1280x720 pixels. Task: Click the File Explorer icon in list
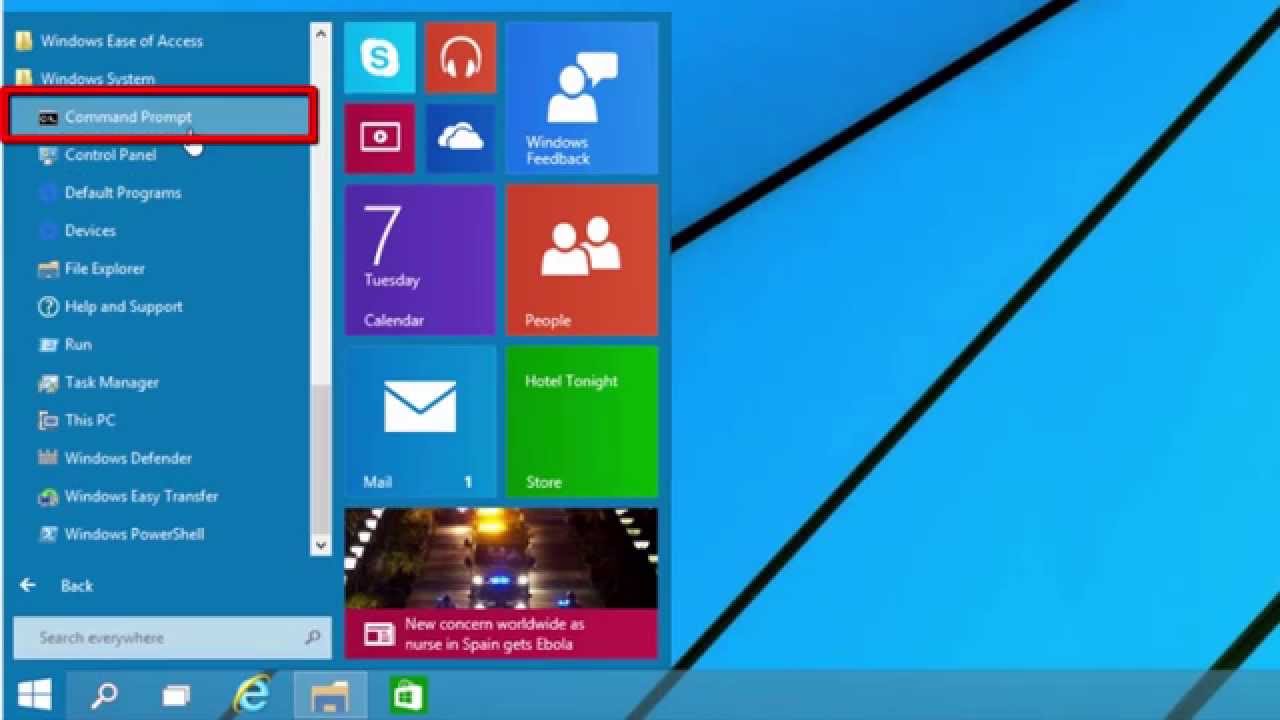(48, 269)
